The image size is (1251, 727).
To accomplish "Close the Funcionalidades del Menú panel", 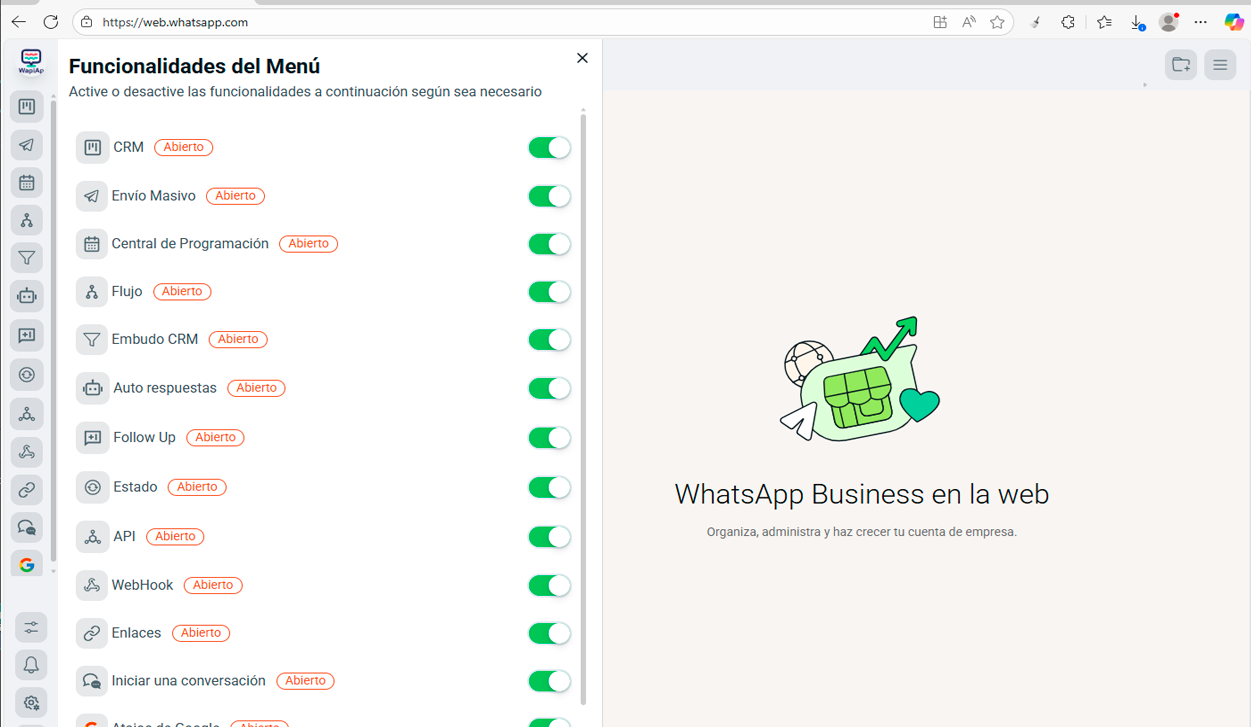I will (x=582, y=58).
